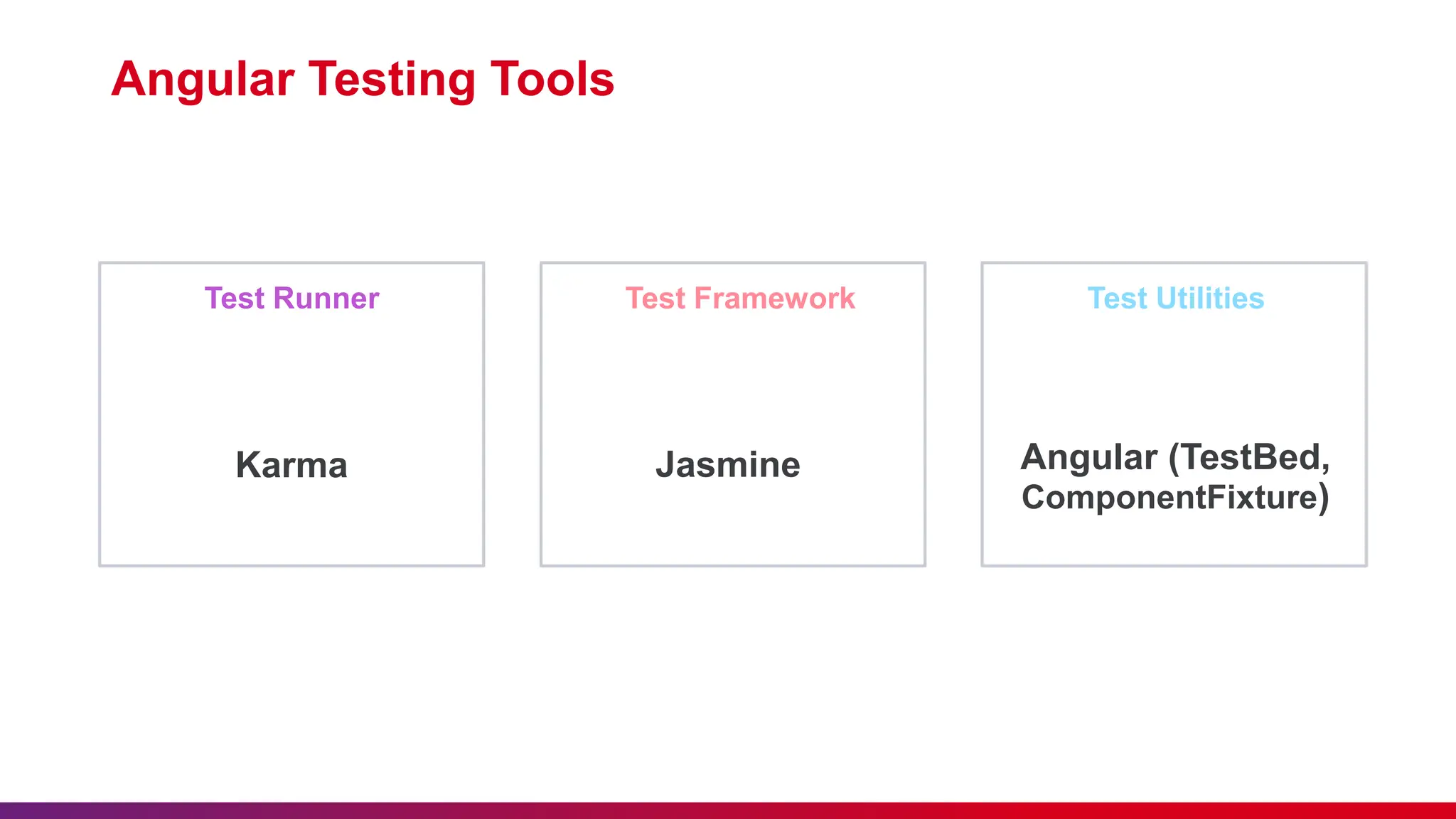Select the pink "Test Framework" heading
The width and height of the screenshot is (1456, 819).
[x=740, y=299]
